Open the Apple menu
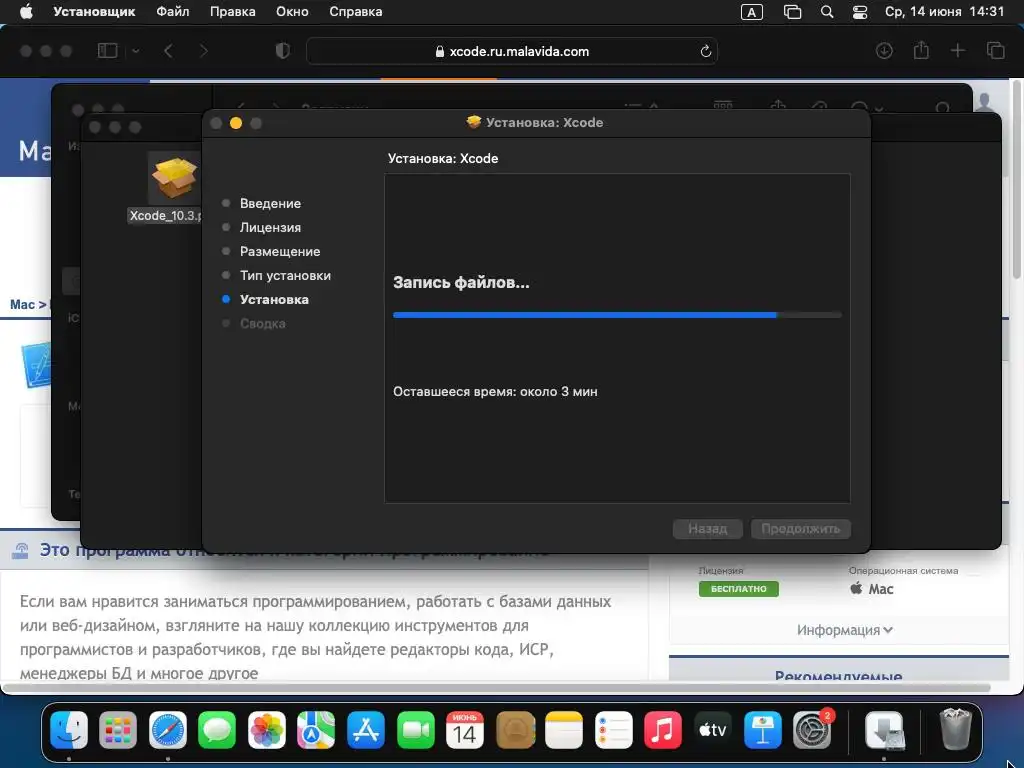This screenshot has width=1024, height=768. click(26, 12)
